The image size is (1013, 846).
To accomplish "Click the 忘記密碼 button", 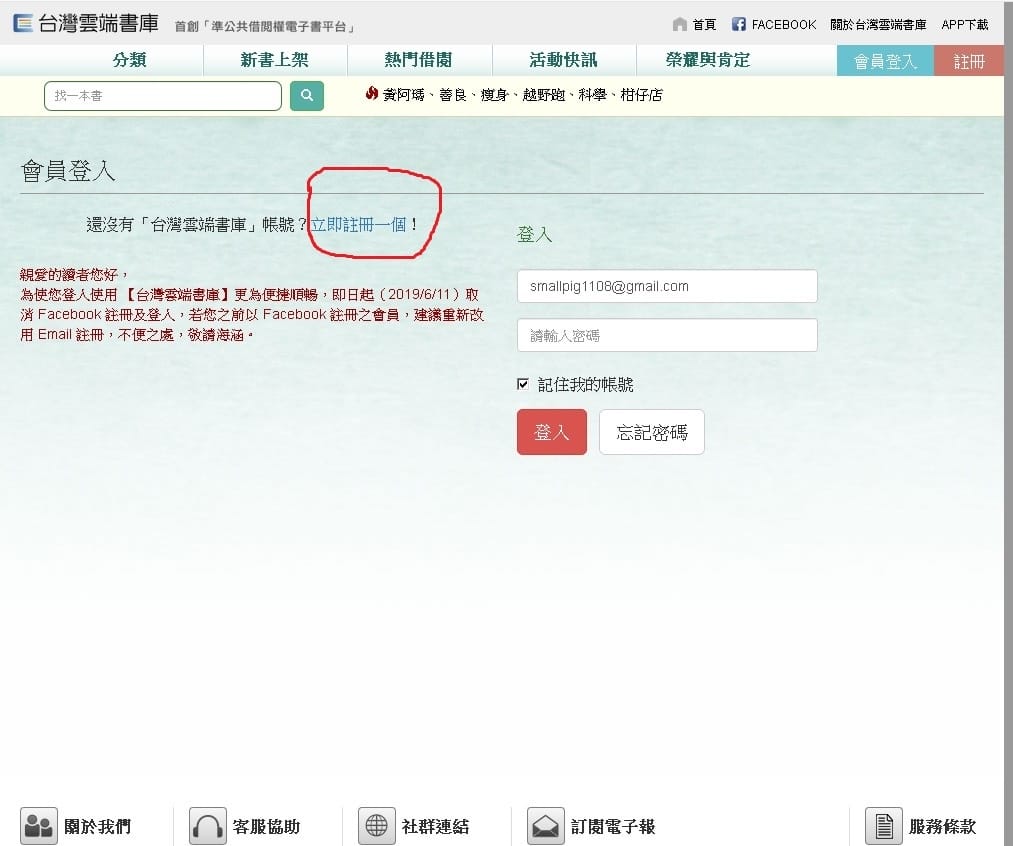I will [651, 432].
